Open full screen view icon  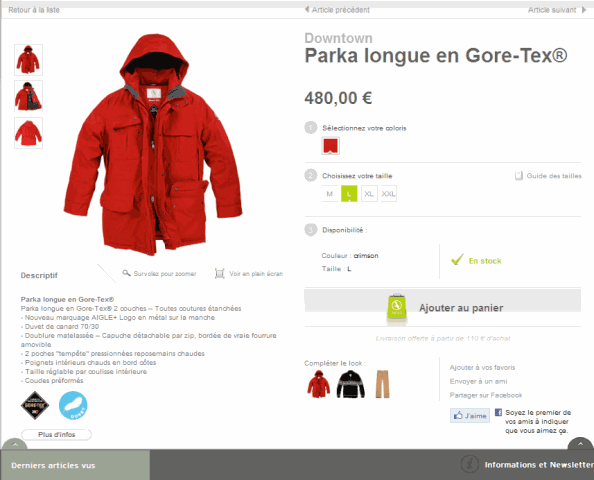click(x=219, y=273)
